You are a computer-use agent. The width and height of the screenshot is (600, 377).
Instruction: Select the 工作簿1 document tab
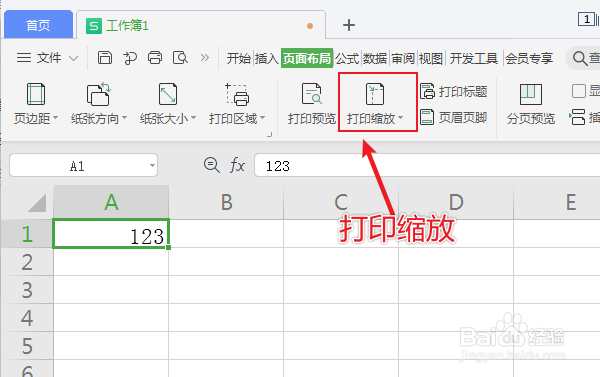[201, 25]
